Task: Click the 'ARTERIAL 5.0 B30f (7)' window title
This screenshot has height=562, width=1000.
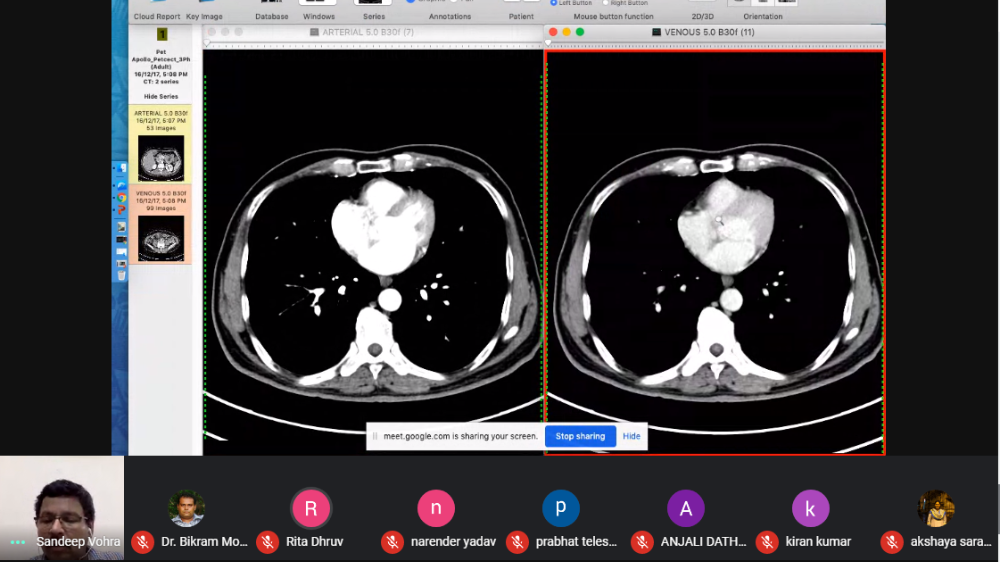Action: [368, 32]
